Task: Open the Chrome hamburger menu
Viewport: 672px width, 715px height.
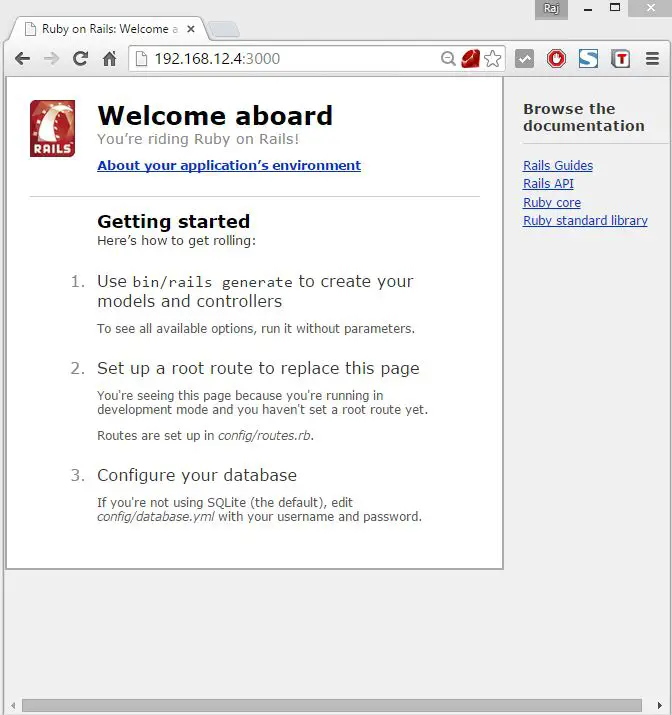Action: coord(652,59)
